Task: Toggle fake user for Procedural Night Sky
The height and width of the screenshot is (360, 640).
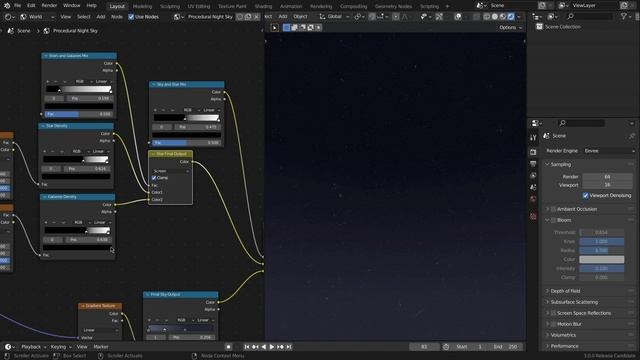Action: 240,17
